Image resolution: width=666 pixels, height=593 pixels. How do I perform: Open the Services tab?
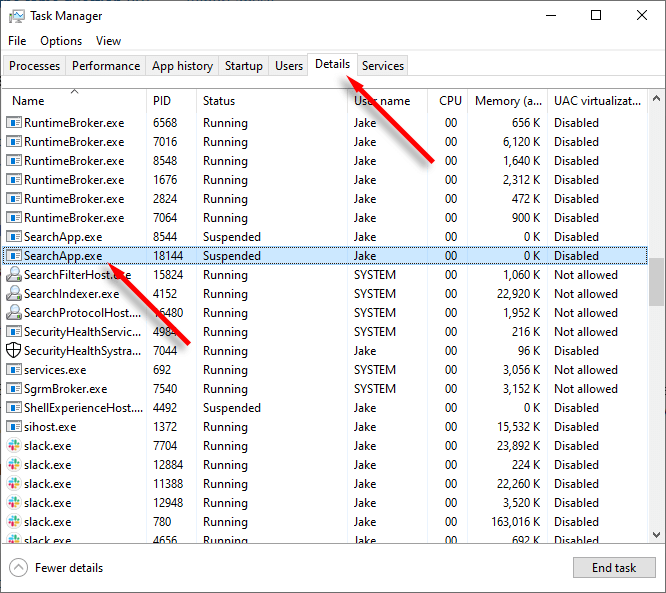click(383, 66)
